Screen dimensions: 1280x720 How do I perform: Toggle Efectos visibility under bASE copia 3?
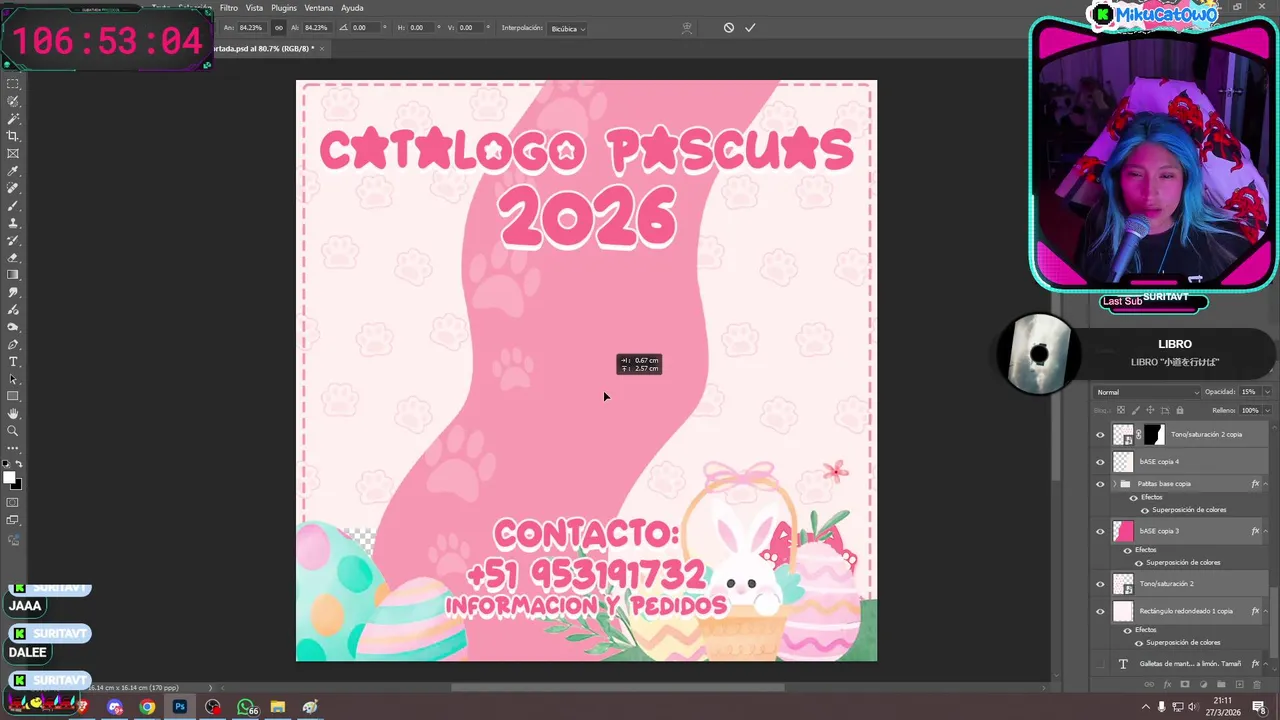pos(1128,550)
